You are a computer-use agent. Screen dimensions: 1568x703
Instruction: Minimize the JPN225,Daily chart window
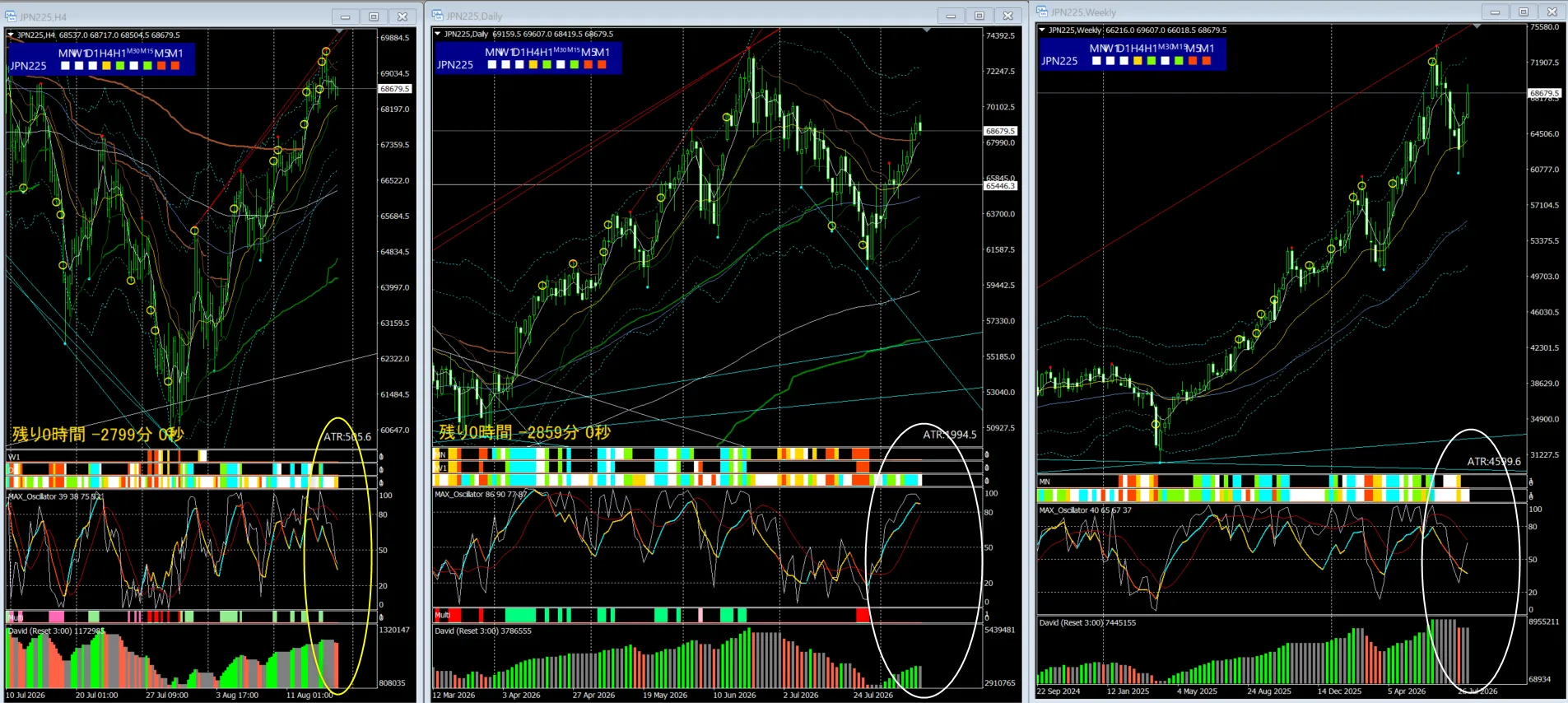[951, 16]
